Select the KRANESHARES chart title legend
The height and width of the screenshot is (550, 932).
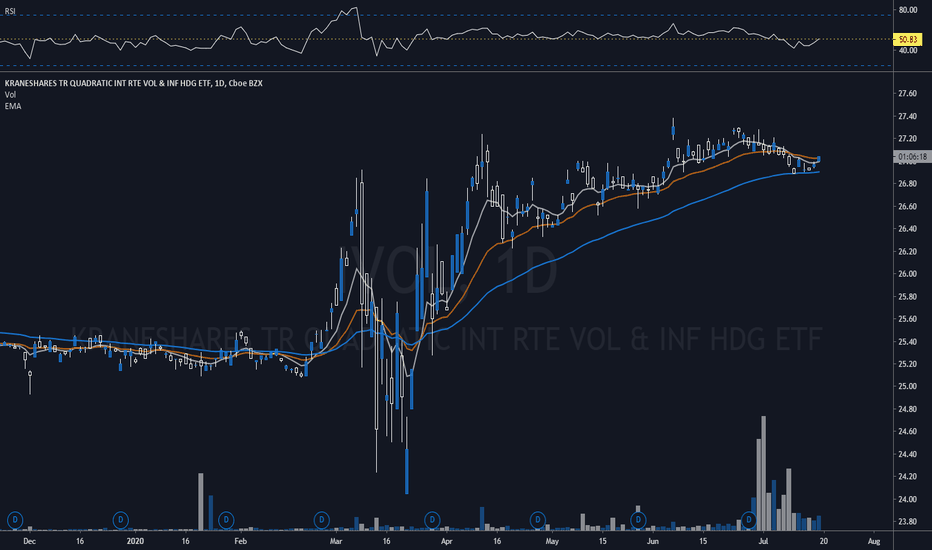click(x=133, y=83)
